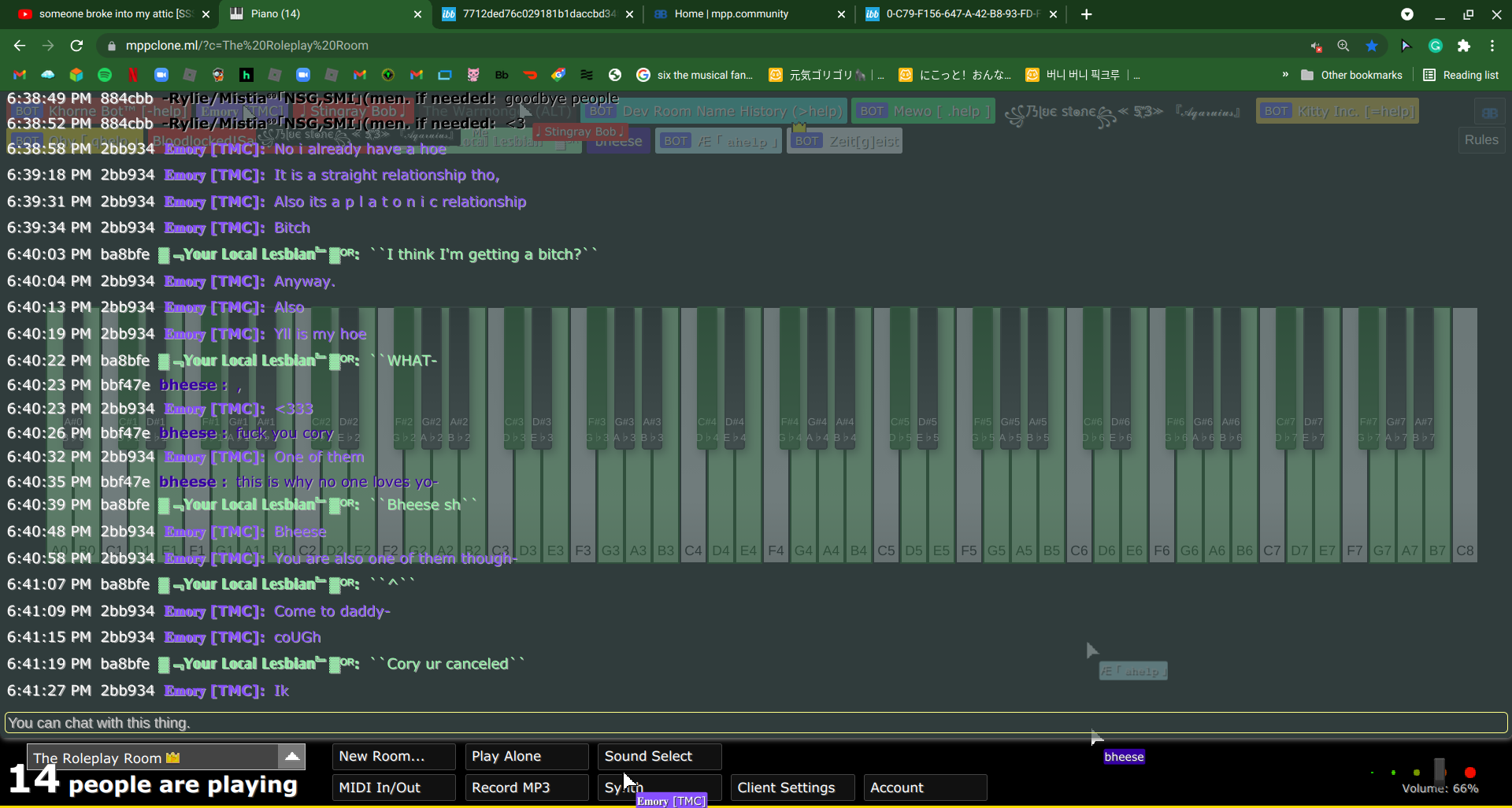This screenshot has height=808, width=1512.
Task: Click the blue bookmark star icon
Action: coord(1372,46)
